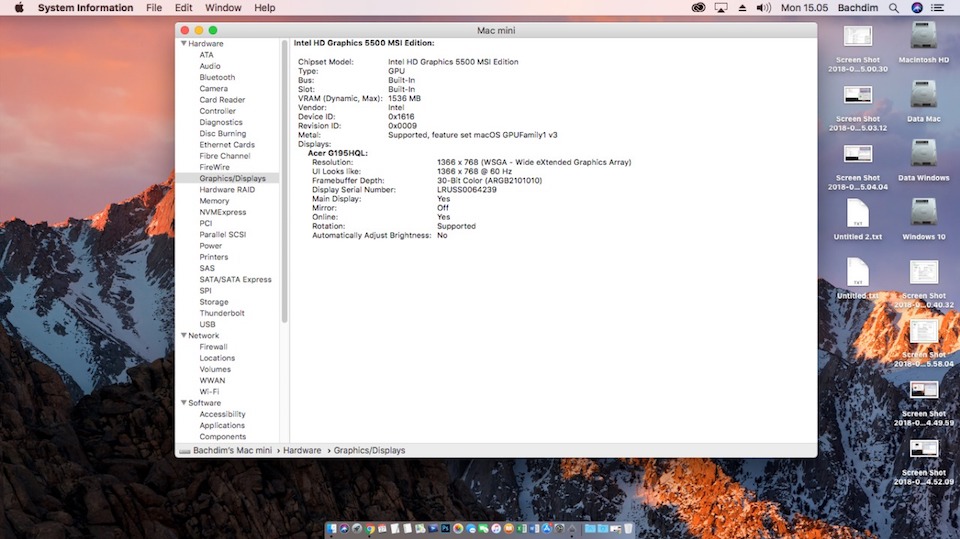
Task: Click the volume icon in menu bar
Action: (764, 8)
